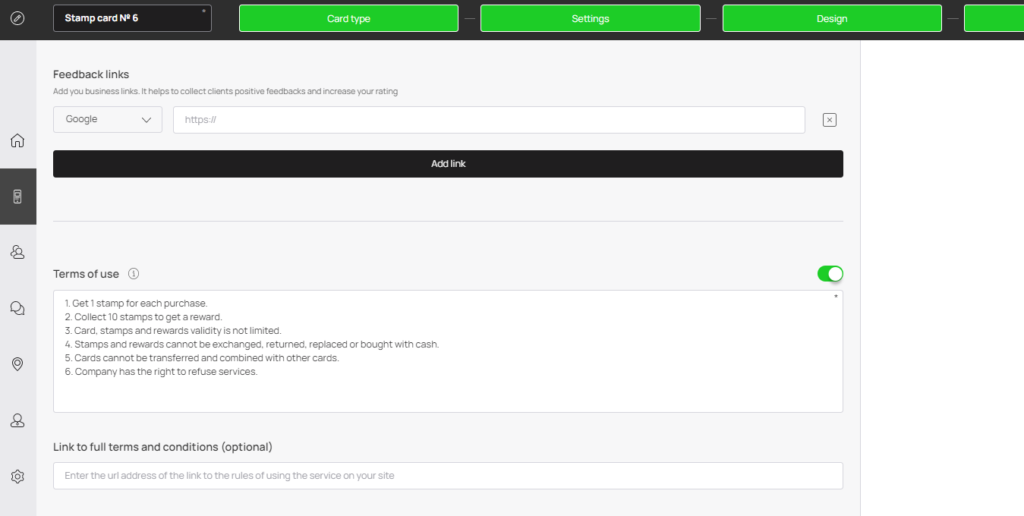
Task: Remove the Google feedback link row
Action: click(x=829, y=120)
